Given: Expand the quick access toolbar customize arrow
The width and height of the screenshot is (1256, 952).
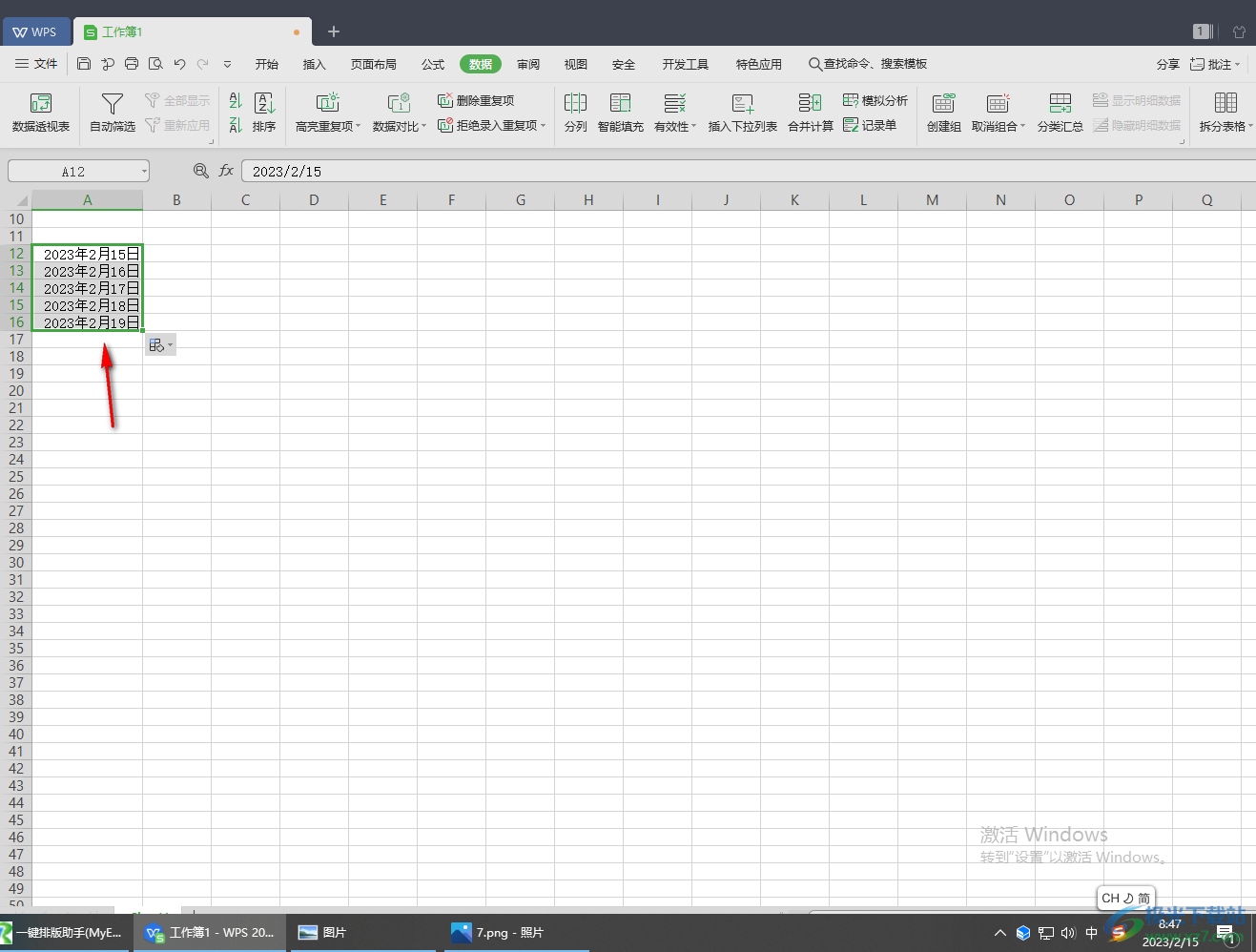Looking at the screenshot, I should click(227, 64).
